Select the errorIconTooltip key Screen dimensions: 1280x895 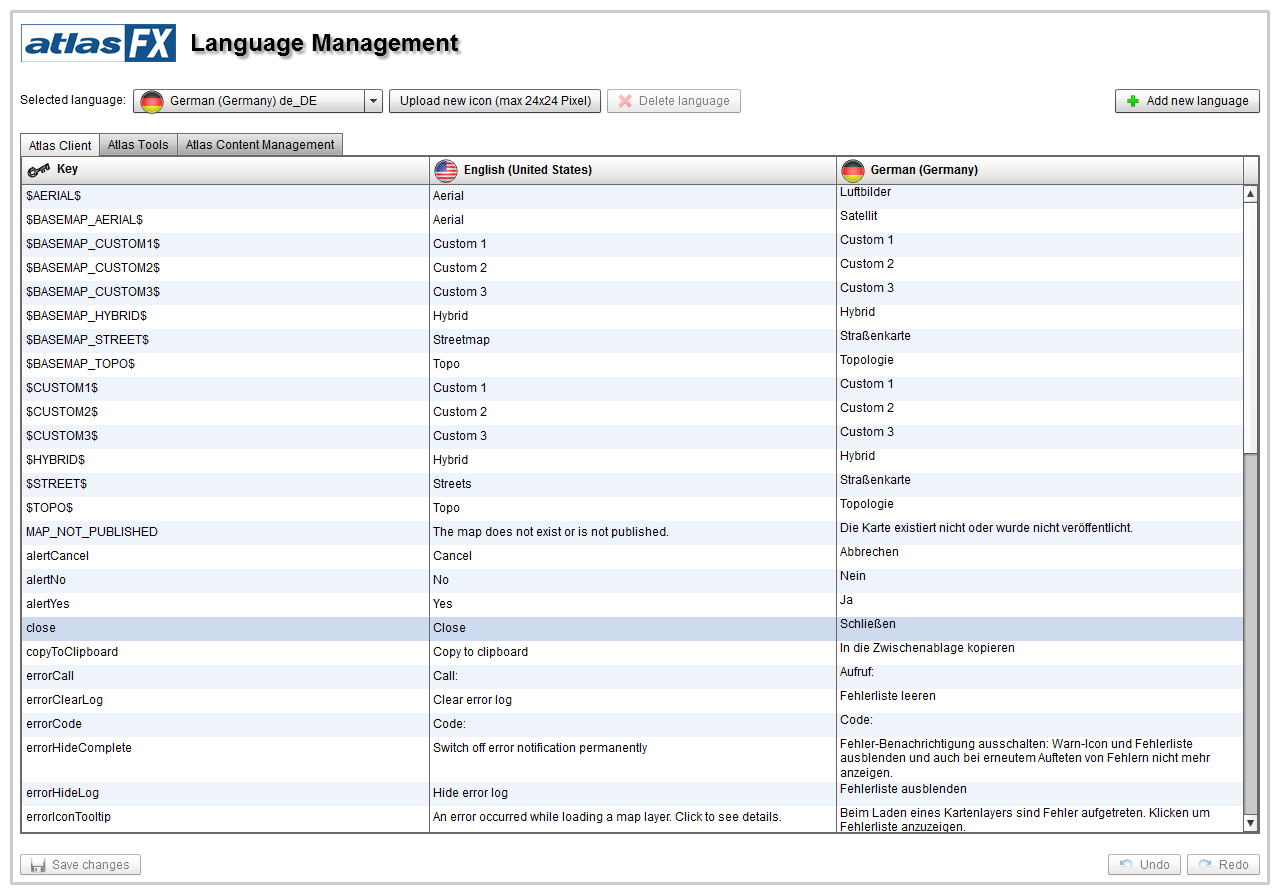(x=68, y=817)
